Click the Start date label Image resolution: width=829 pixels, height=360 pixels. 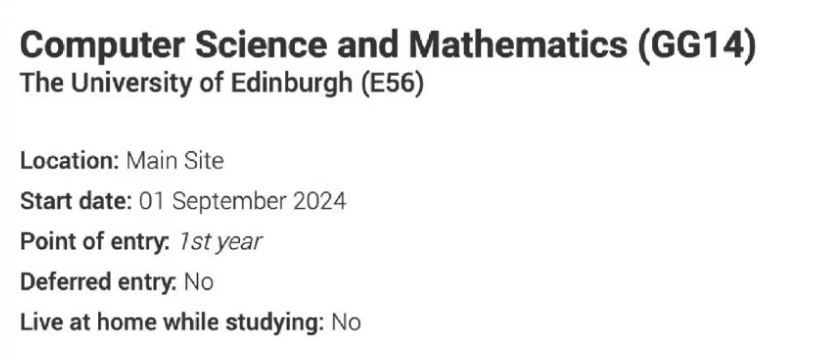(76, 201)
